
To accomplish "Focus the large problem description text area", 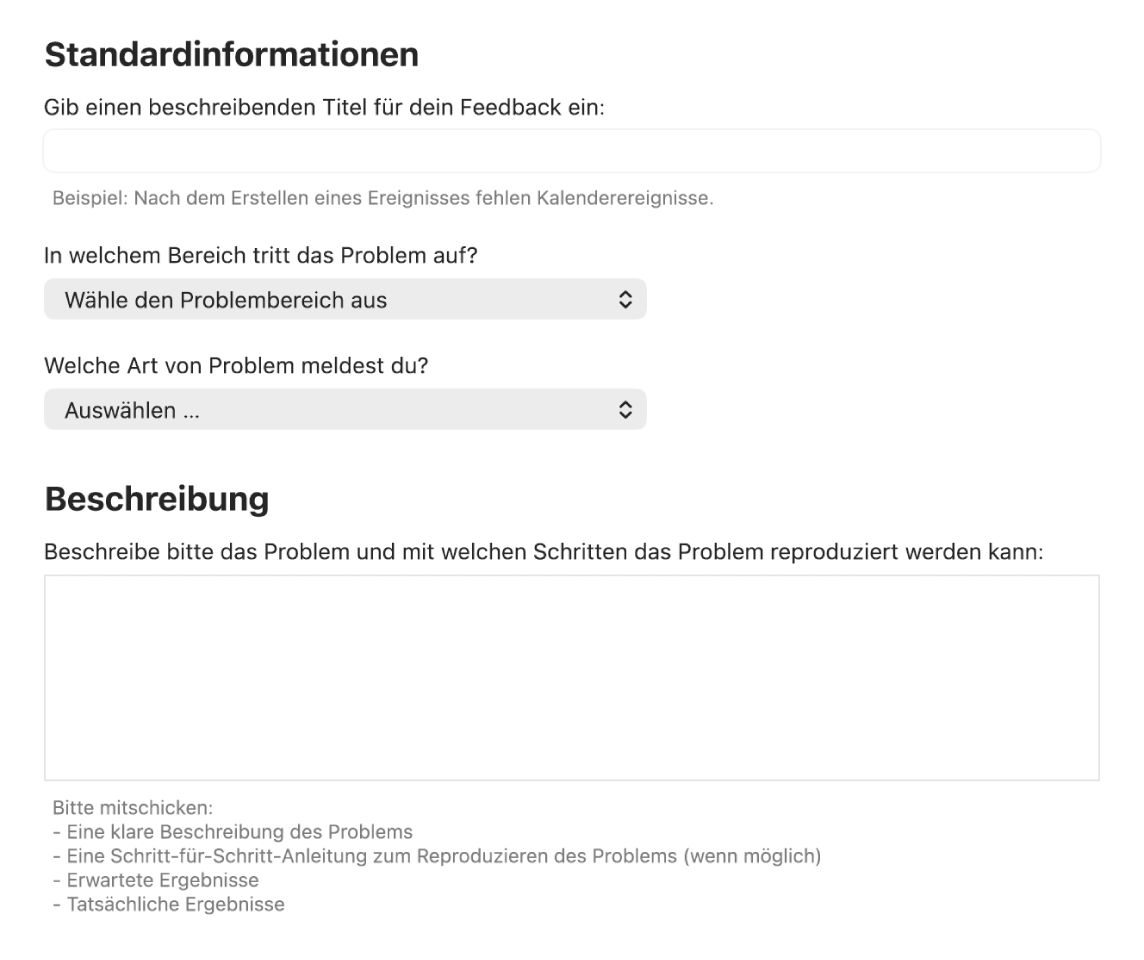I will click(571, 677).
